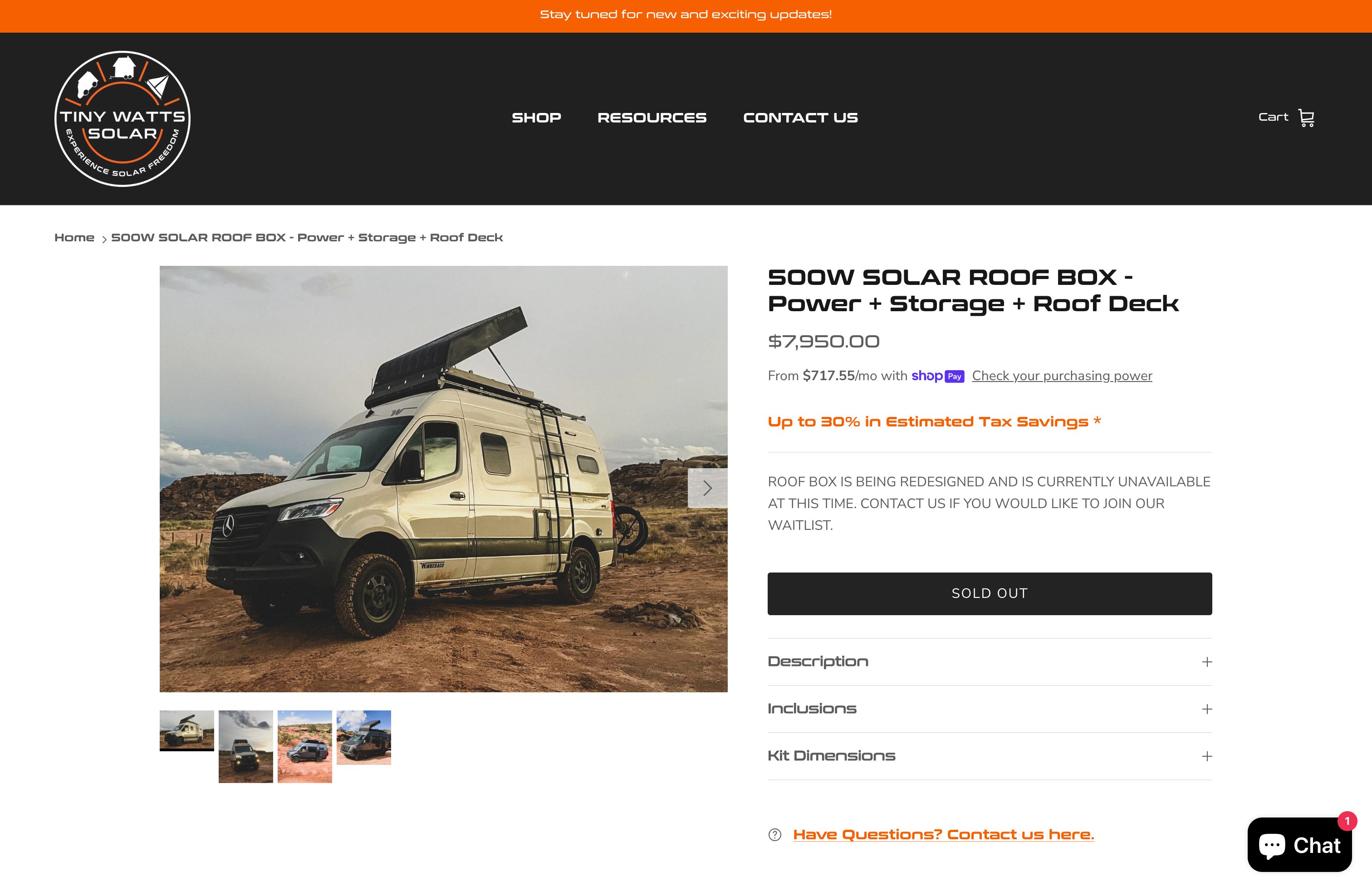Expand the Kit Dimensions section

tap(989, 756)
